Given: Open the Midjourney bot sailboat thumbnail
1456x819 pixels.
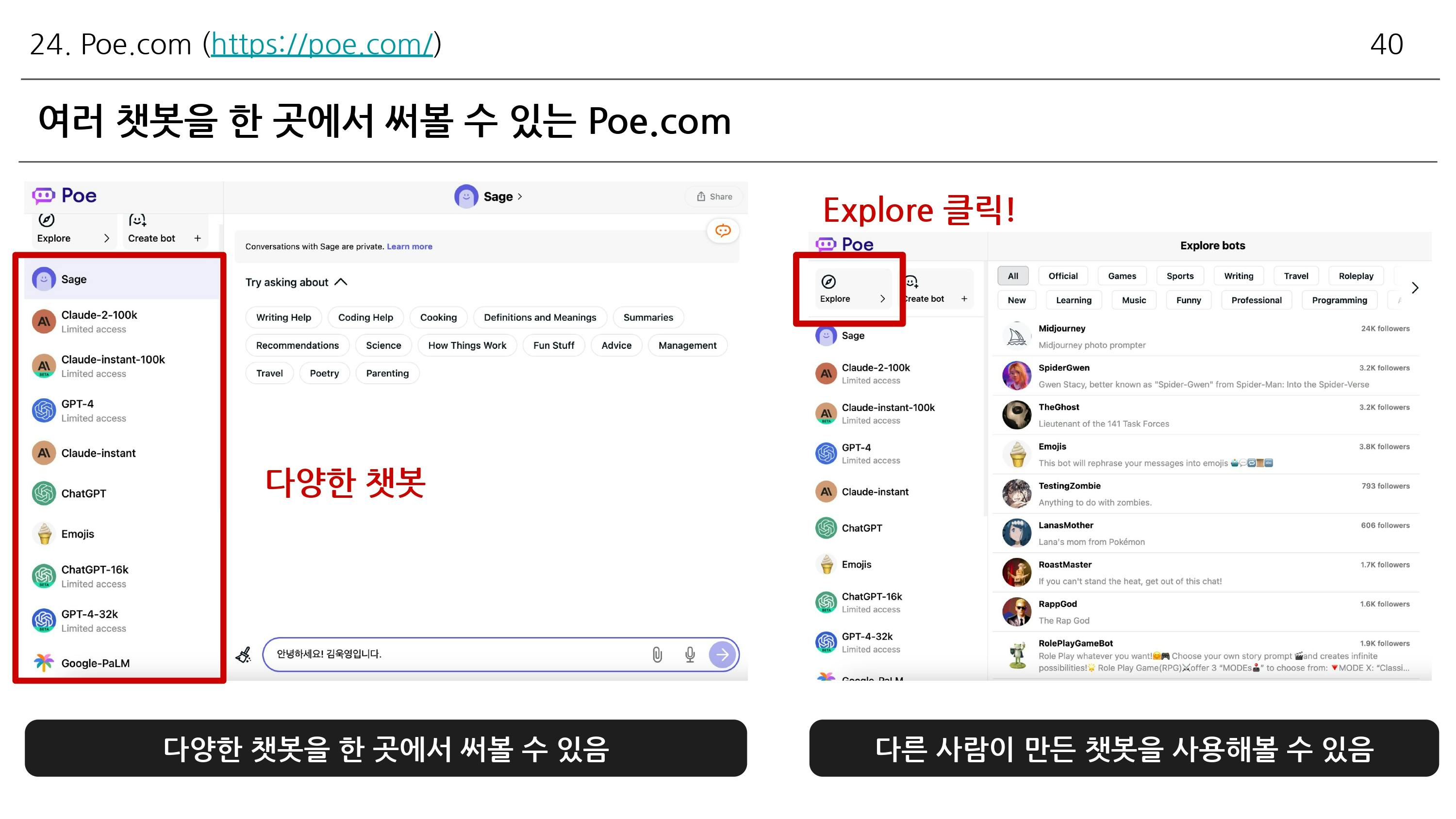Looking at the screenshot, I should coord(1017,336).
